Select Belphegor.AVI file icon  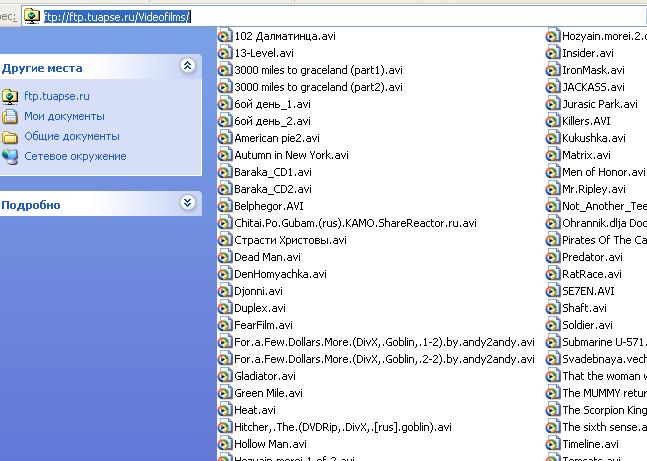tap(224, 206)
